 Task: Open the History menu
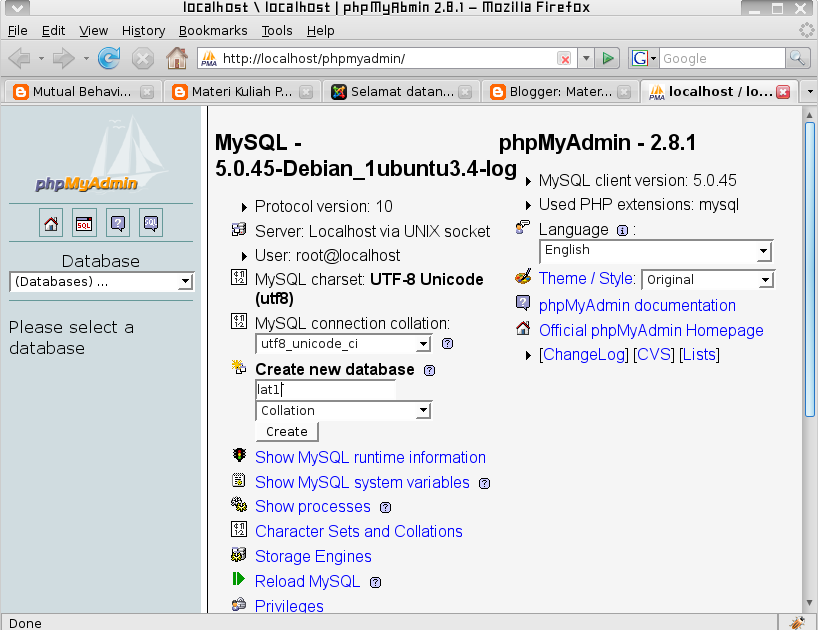click(x=143, y=31)
